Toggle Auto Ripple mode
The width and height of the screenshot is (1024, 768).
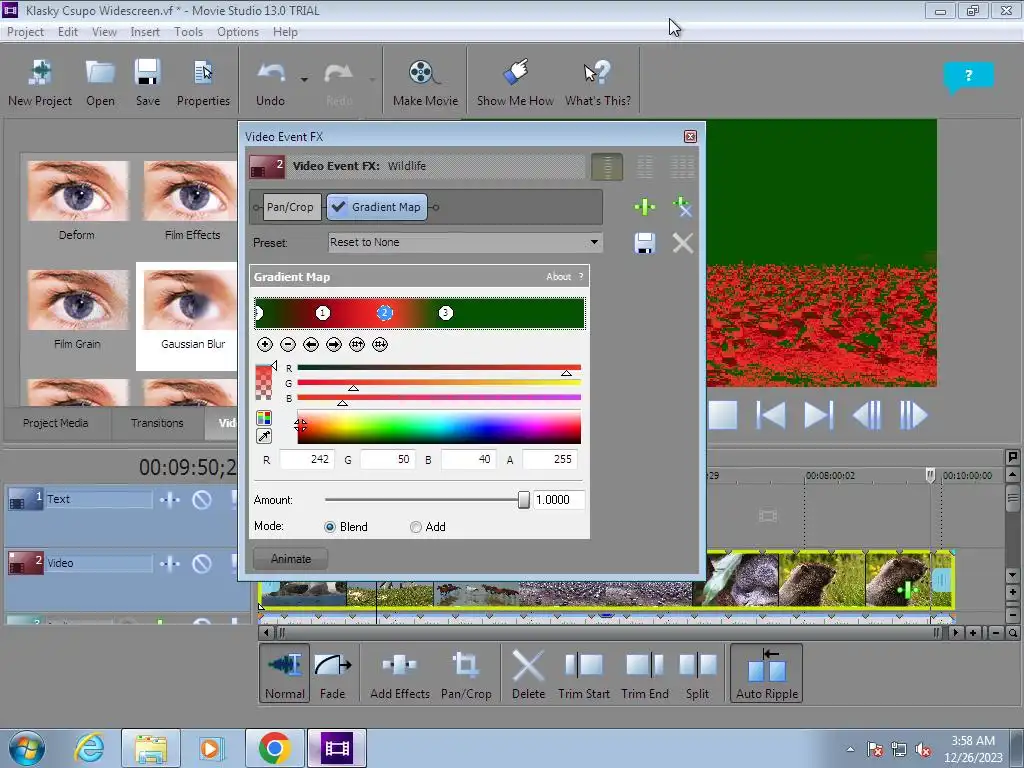767,673
